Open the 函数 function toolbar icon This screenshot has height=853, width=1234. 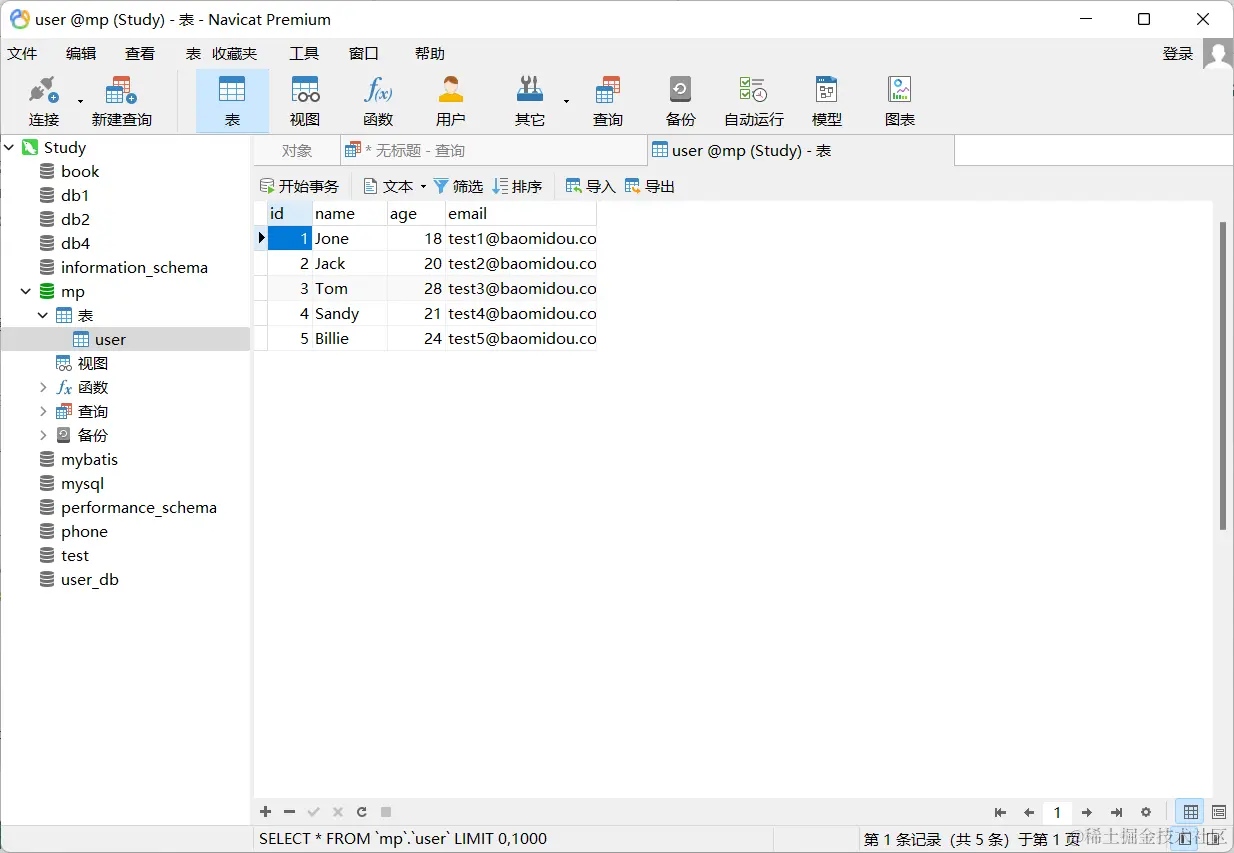pos(378,101)
